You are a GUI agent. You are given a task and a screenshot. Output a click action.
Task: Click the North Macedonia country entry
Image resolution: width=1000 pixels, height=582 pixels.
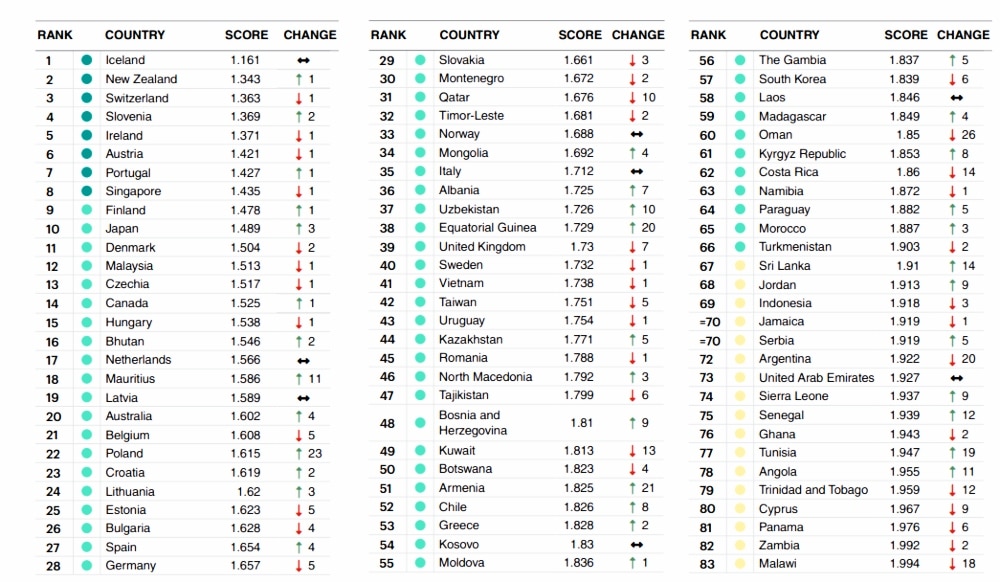tap(485, 377)
